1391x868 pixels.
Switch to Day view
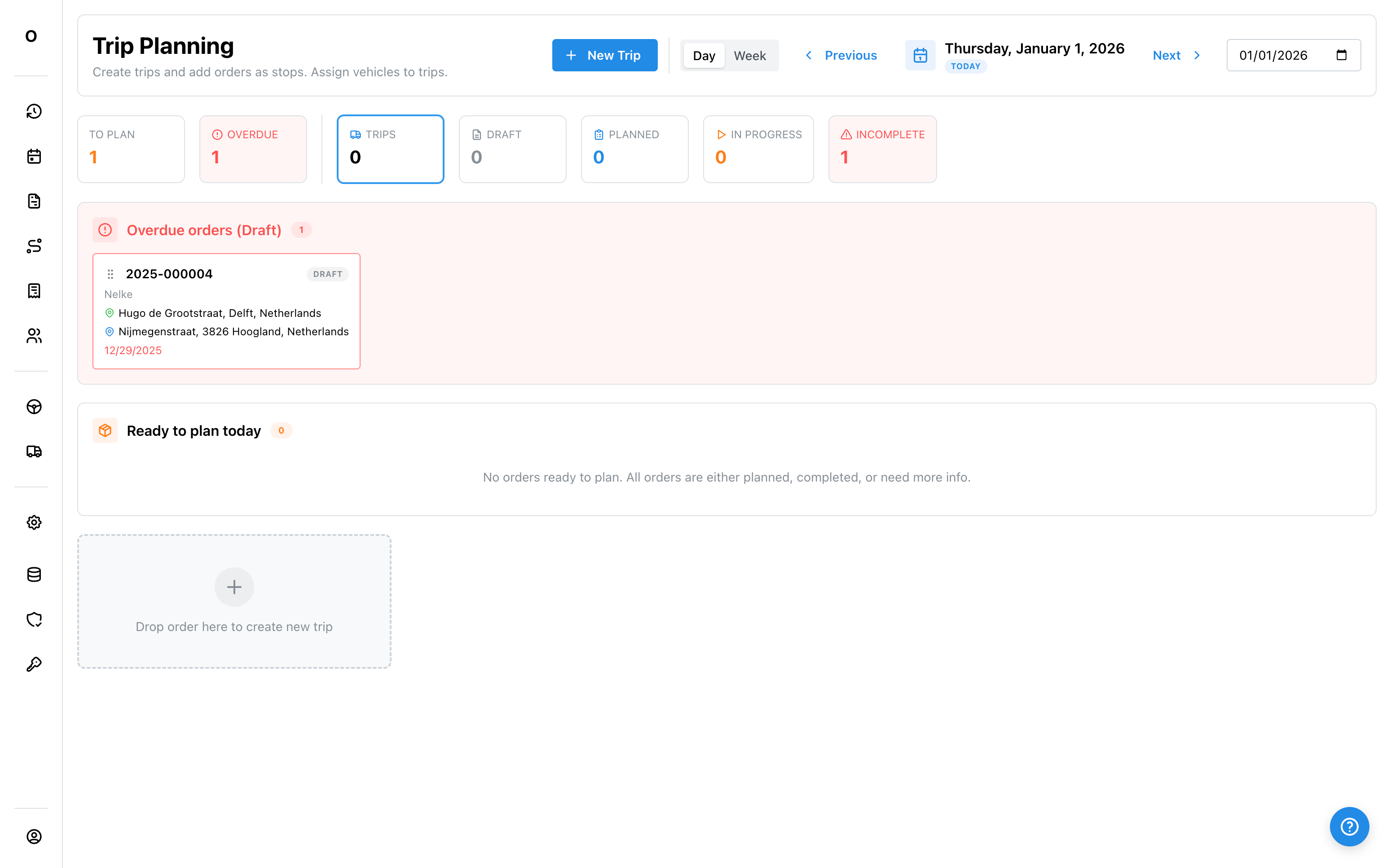(704, 56)
